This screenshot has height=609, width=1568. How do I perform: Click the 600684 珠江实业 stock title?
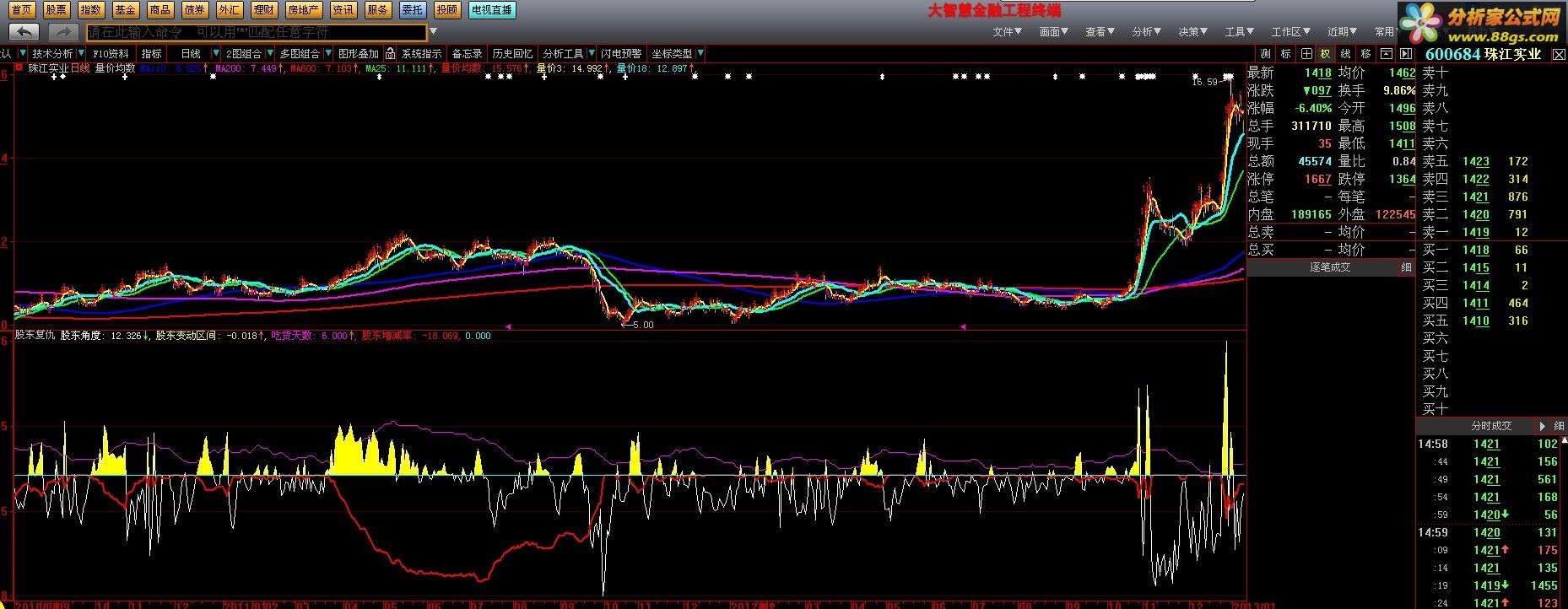(1483, 54)
